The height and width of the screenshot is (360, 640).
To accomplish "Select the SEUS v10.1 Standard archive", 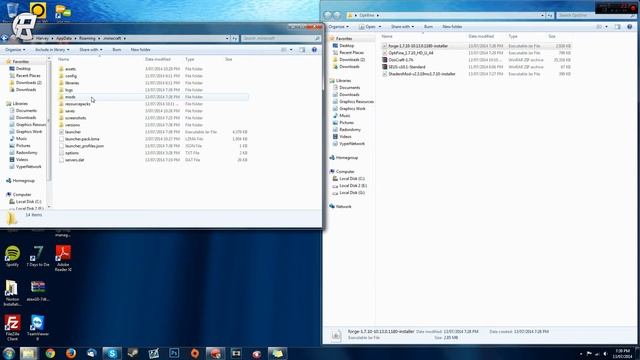I will click(407, 67).
